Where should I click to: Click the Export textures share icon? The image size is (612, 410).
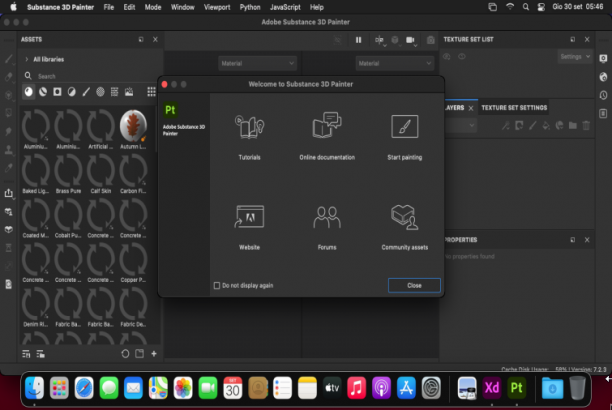(x=9, y=193)
